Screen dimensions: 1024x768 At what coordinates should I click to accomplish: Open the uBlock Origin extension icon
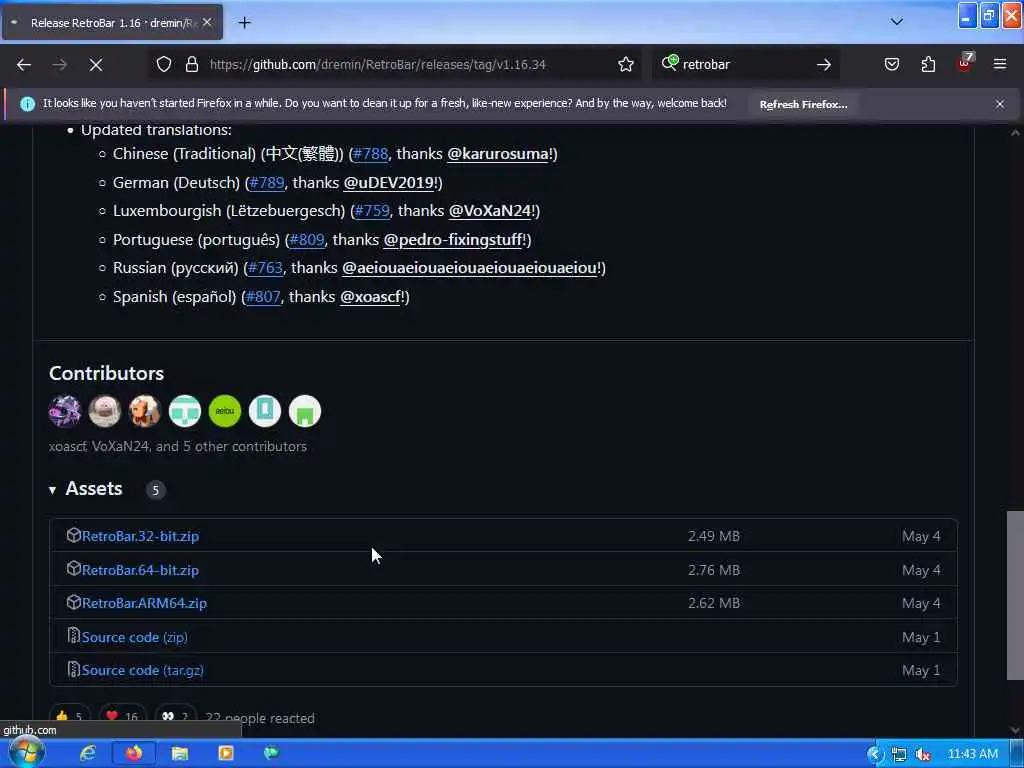(x=965, y=63)
